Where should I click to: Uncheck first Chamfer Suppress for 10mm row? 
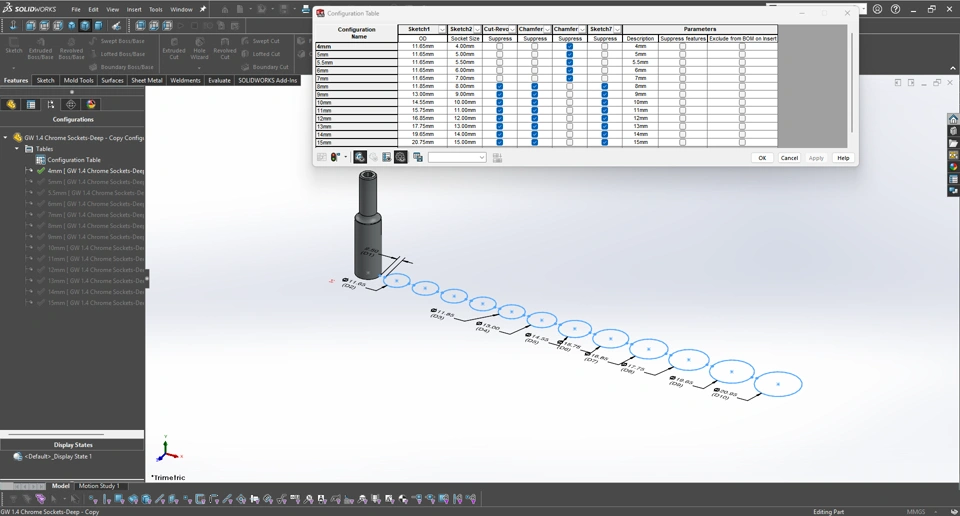point(534,102)
